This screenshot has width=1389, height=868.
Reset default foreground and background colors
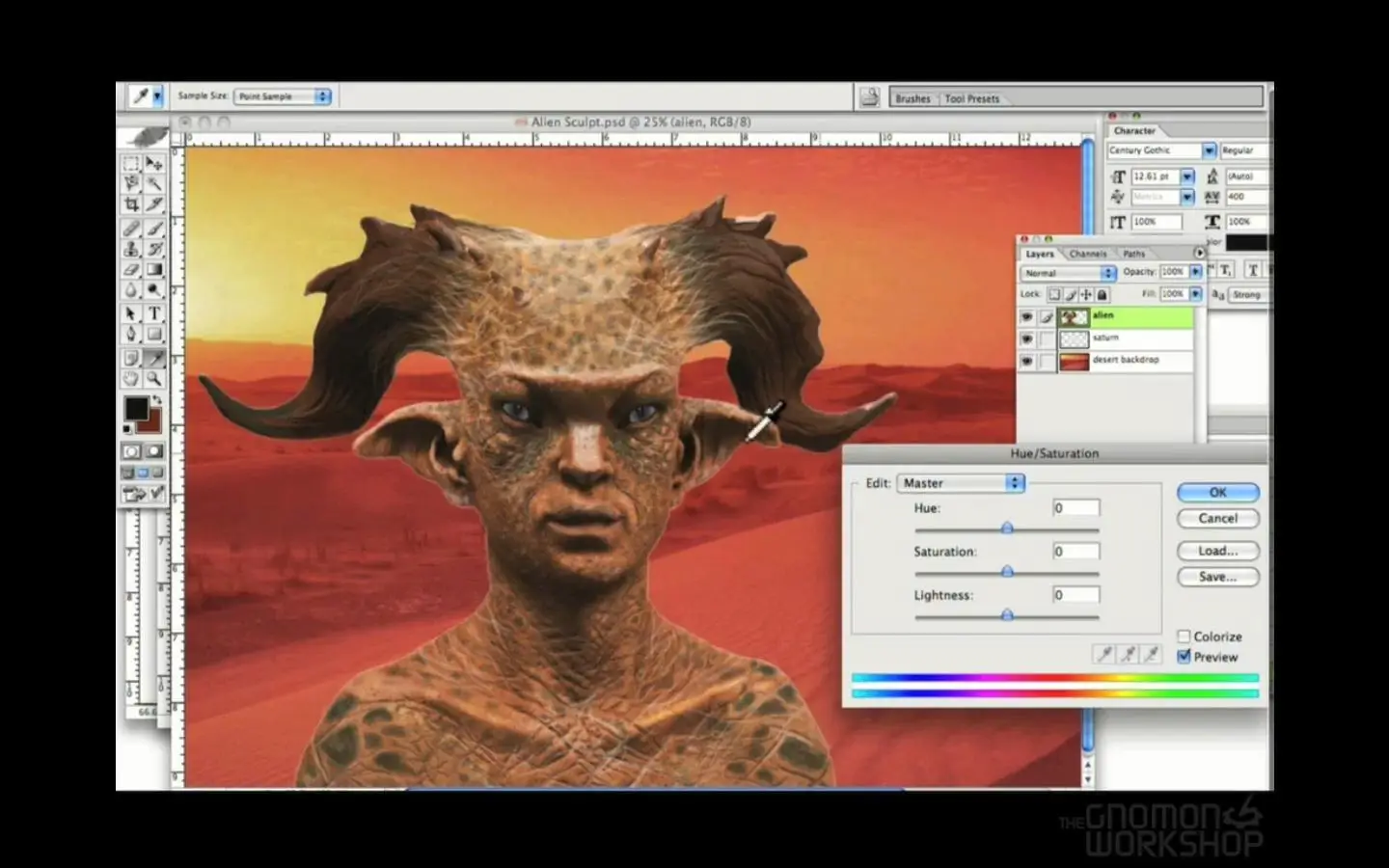pos(127,427)
